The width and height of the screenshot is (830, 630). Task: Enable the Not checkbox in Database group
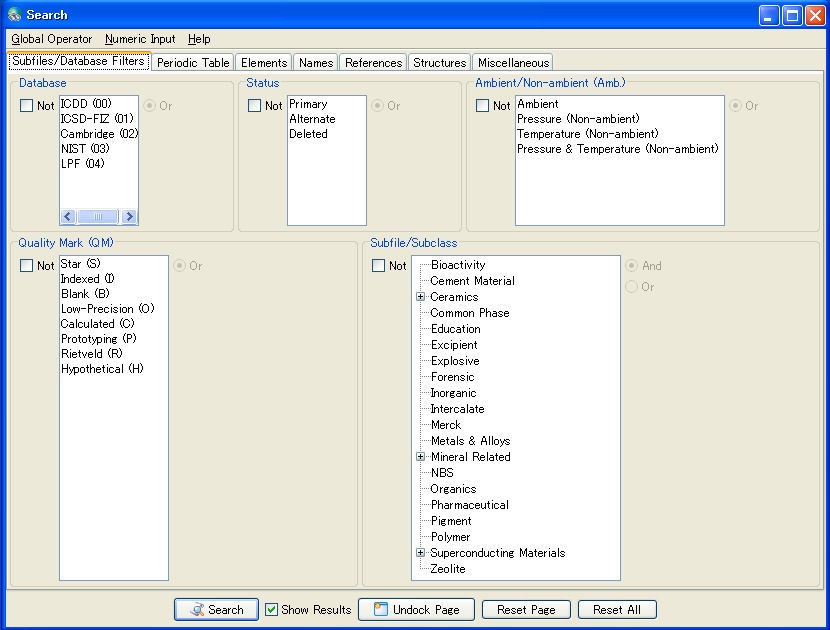tap(27, 105)
